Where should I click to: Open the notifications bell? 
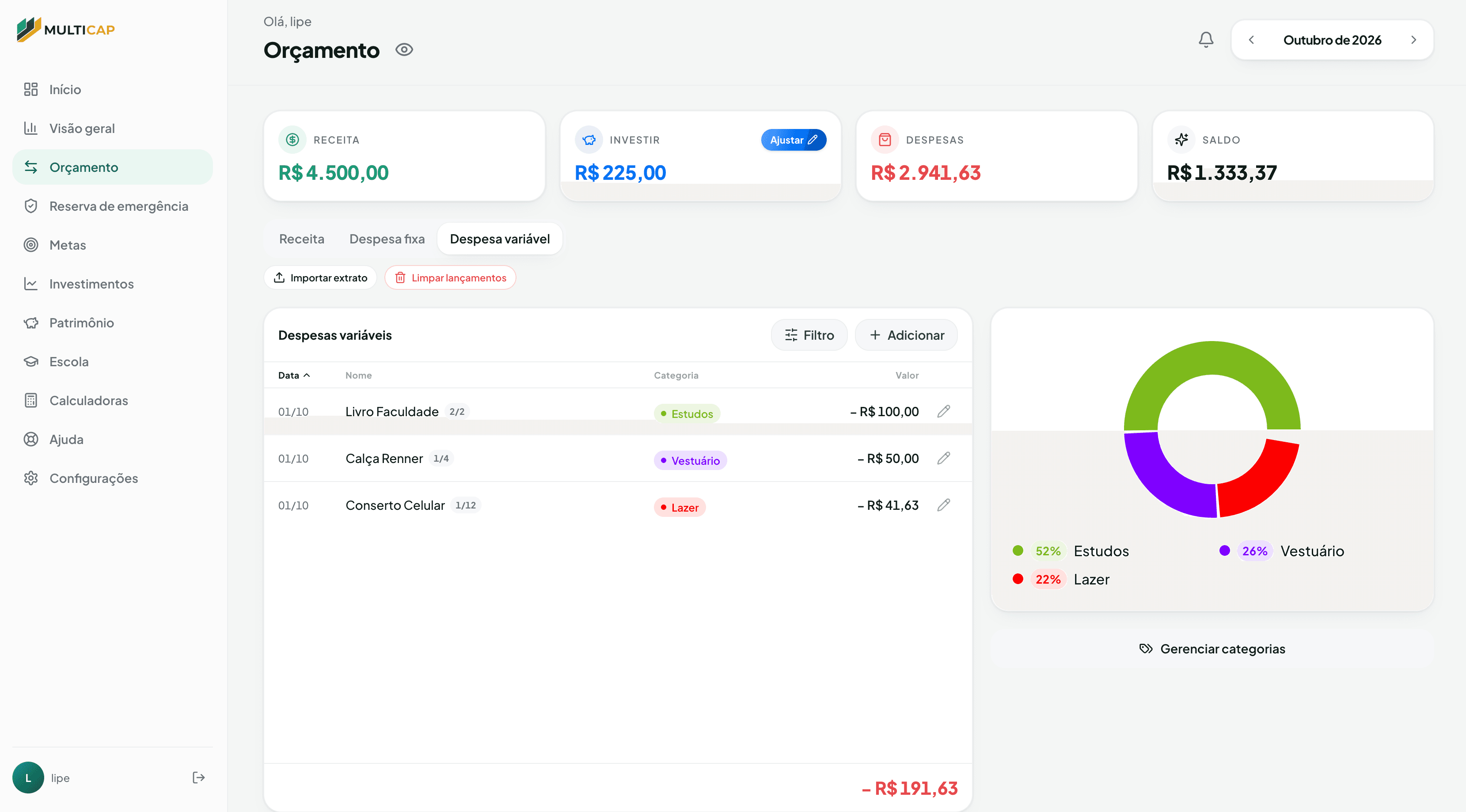[x=1205, y=40]
